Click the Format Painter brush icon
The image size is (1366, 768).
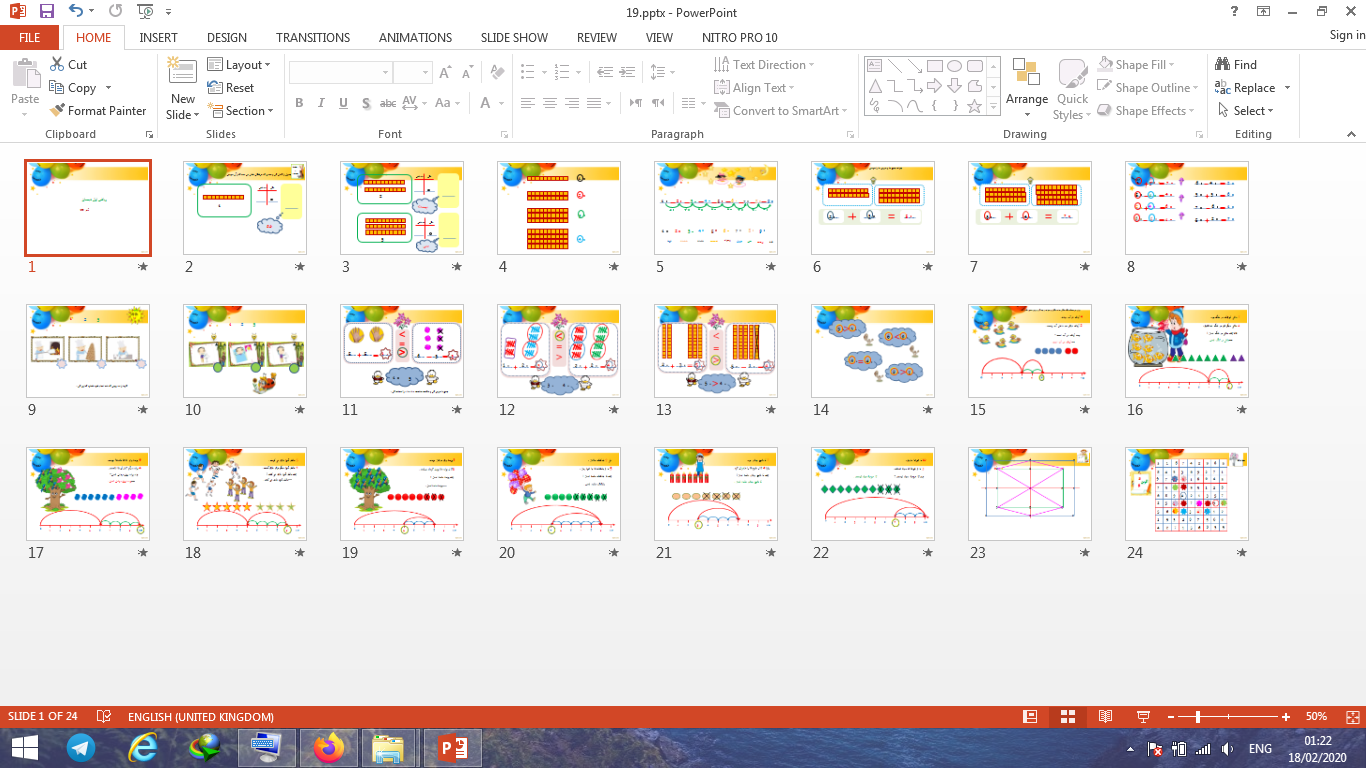pos(57,111)
